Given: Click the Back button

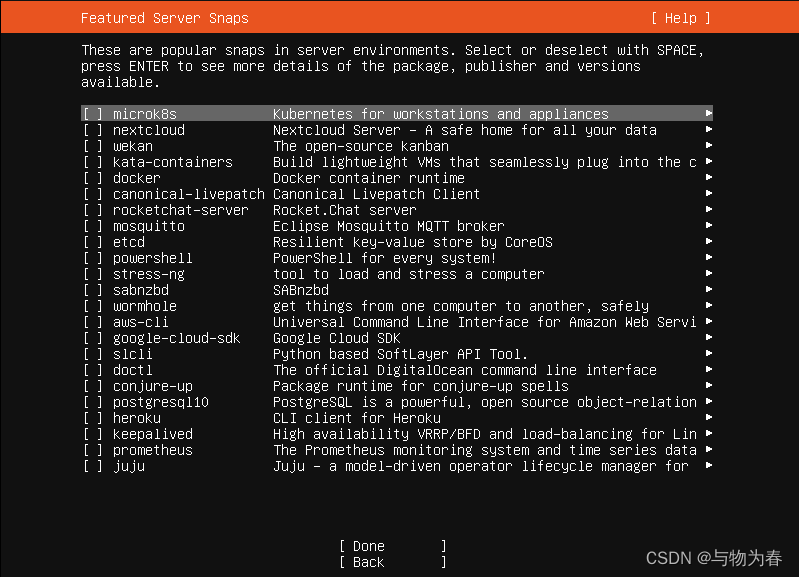Looking at the screenshot, I should pyautogui.click(x=393, y=562).
